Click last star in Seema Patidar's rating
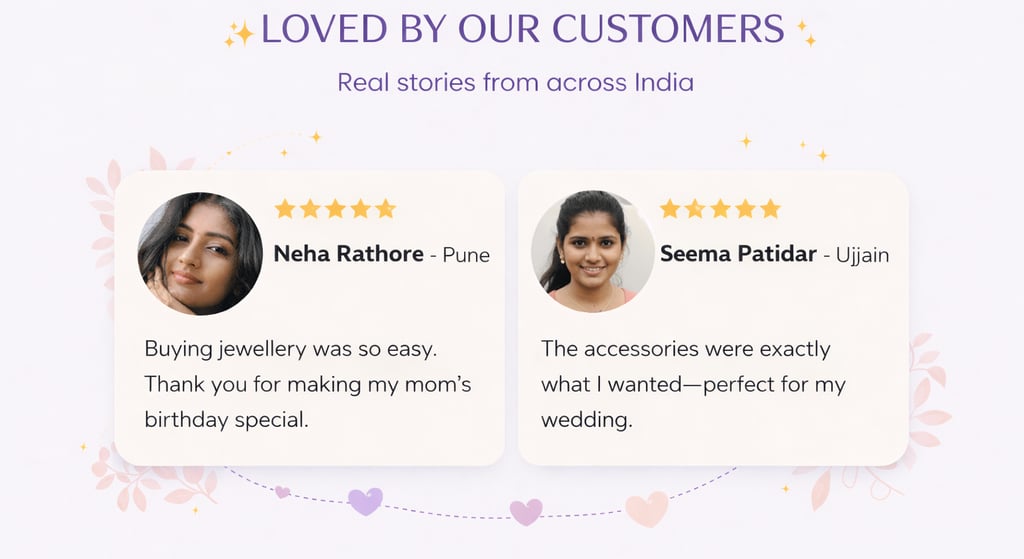This screenshot has height=559, width=1024. (x=771, y=209)
